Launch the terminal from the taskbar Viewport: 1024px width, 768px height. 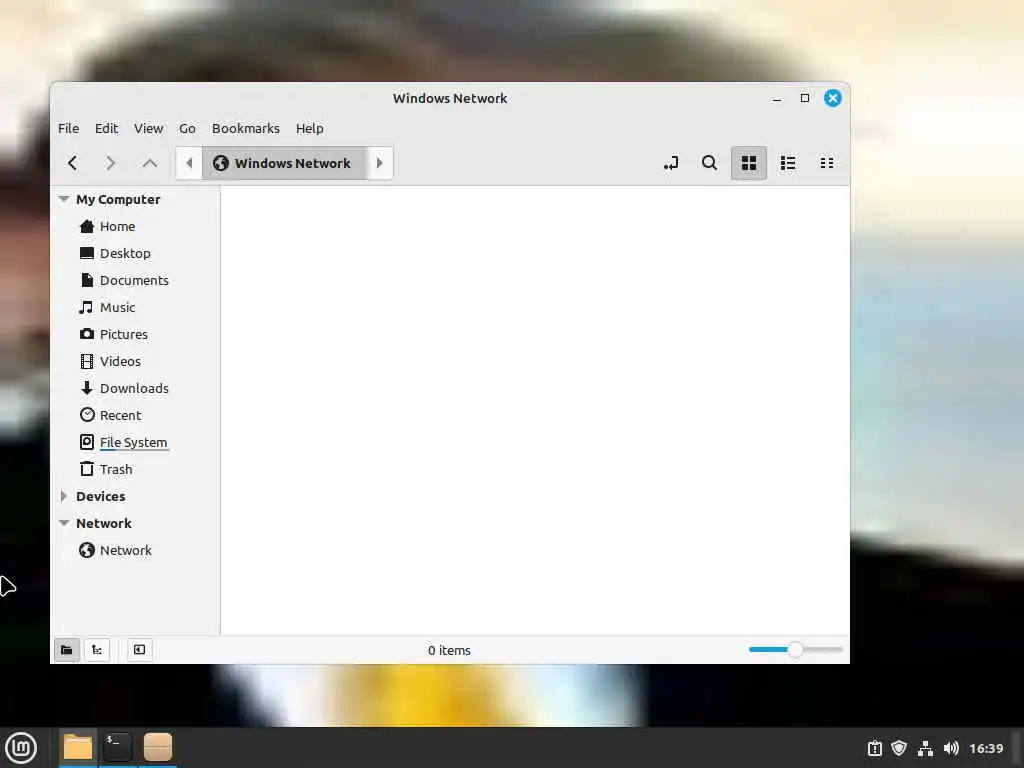point(118,747)
